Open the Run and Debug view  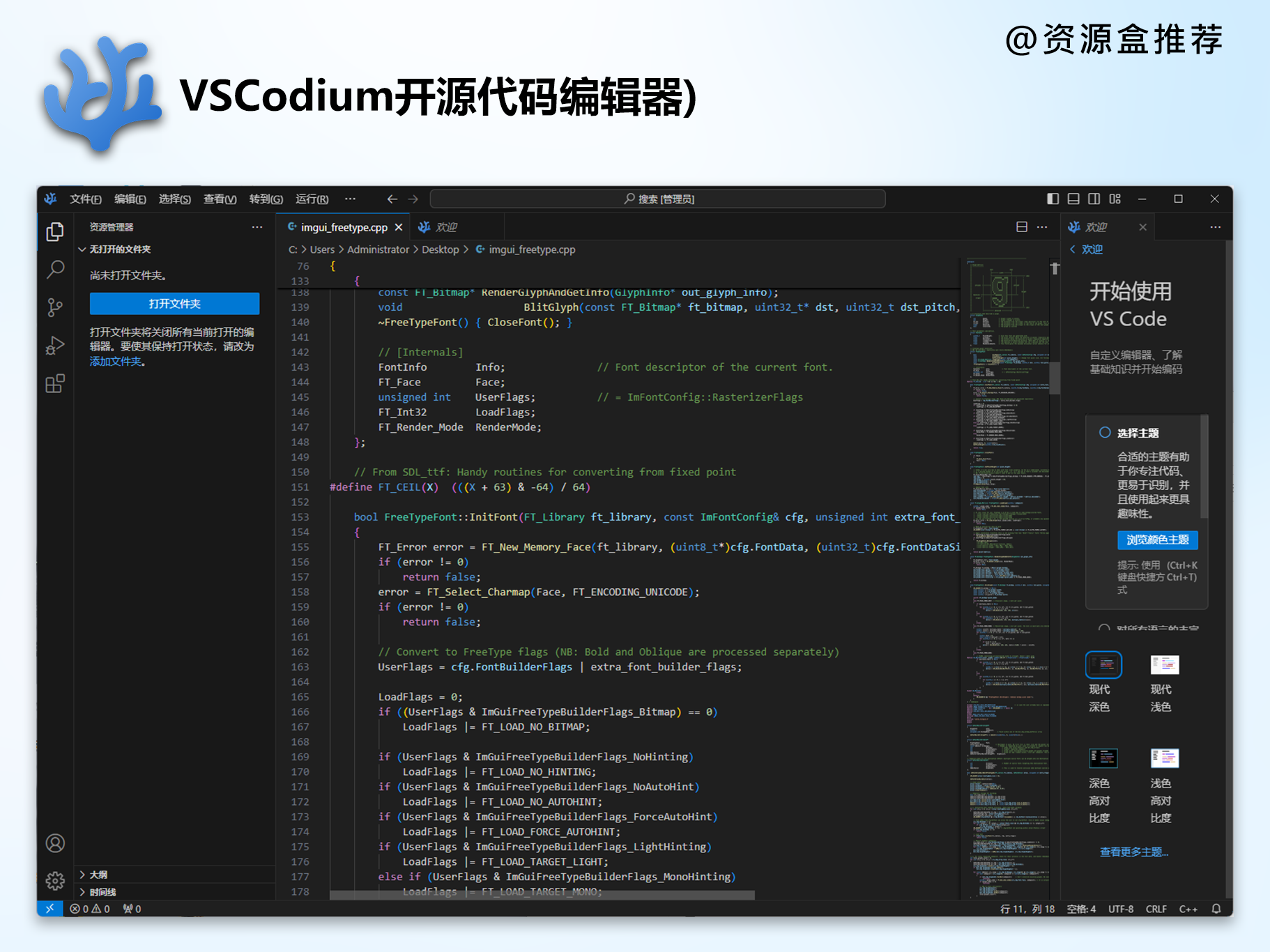[55, 346]
